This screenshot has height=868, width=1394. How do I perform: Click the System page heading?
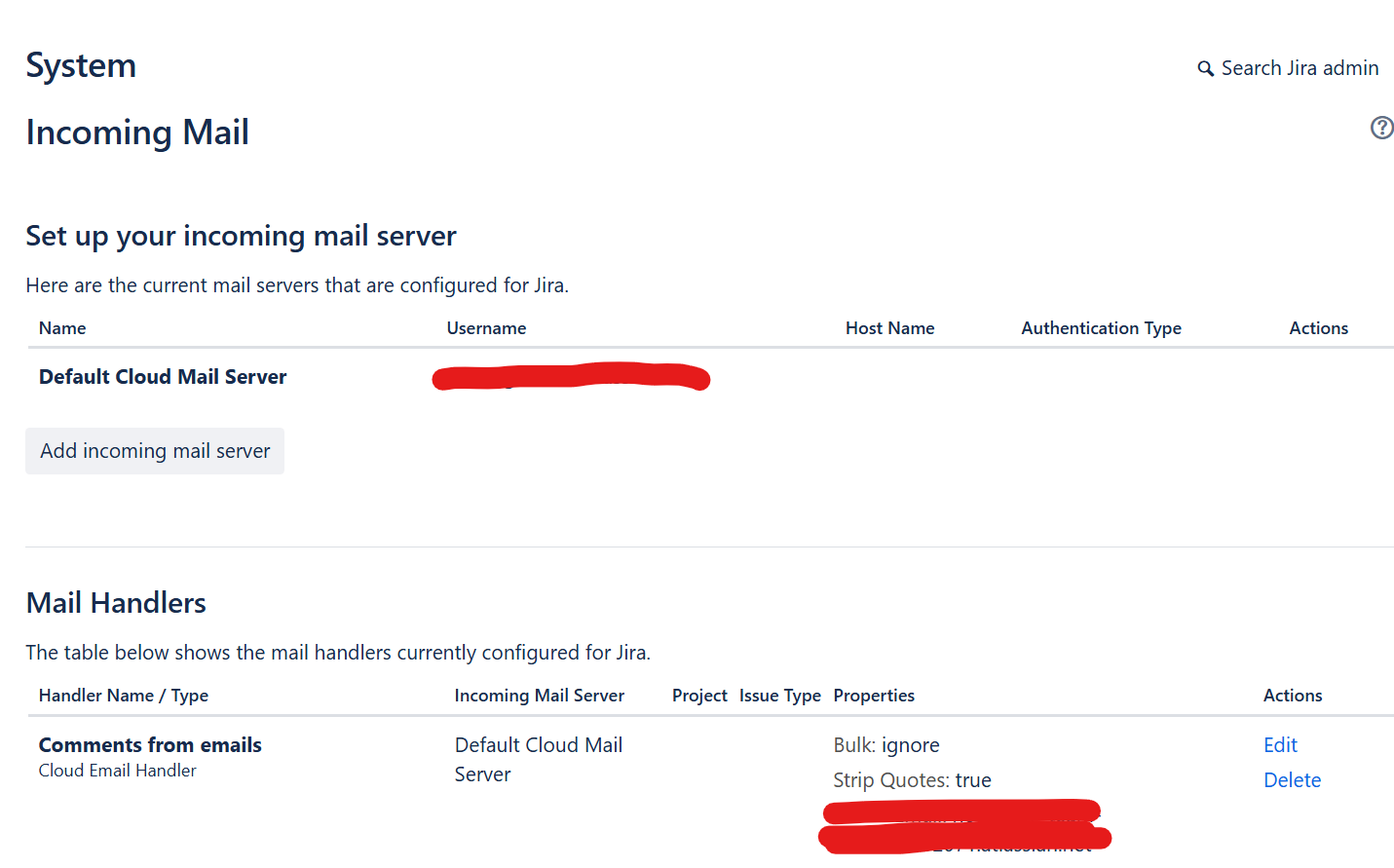tap(81, 65)
